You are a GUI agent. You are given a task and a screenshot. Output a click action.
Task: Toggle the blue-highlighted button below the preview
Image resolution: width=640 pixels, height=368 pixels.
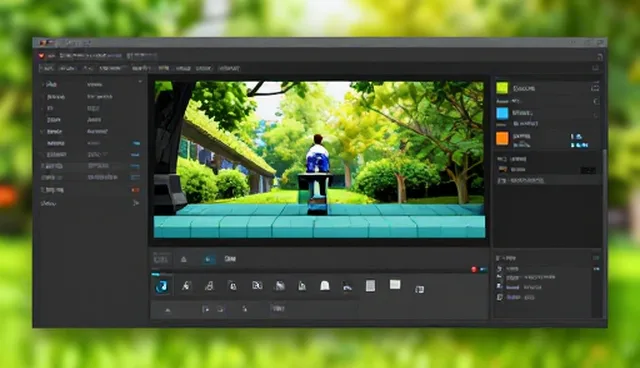tap(209, 259)
